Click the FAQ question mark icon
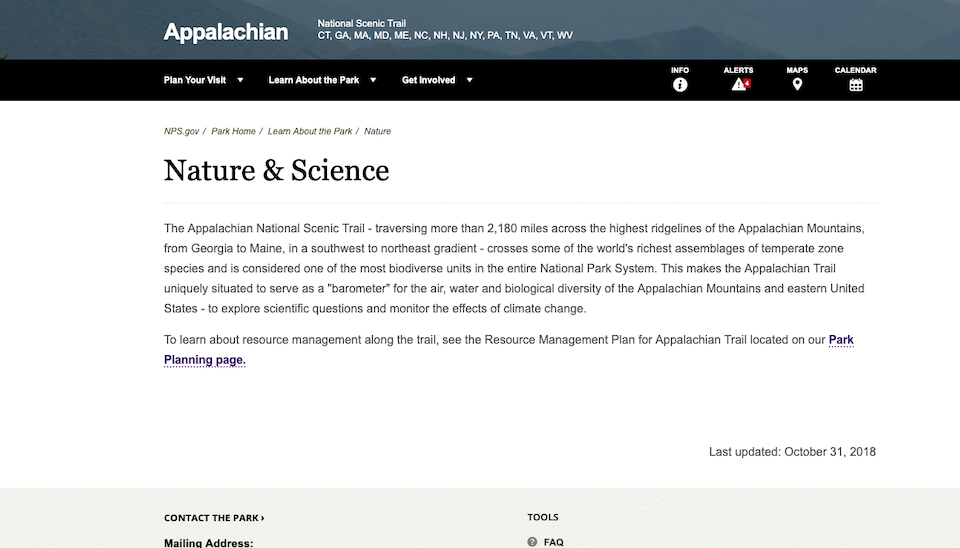Viewport: 960px width, 548px height. tap(532, 542)
